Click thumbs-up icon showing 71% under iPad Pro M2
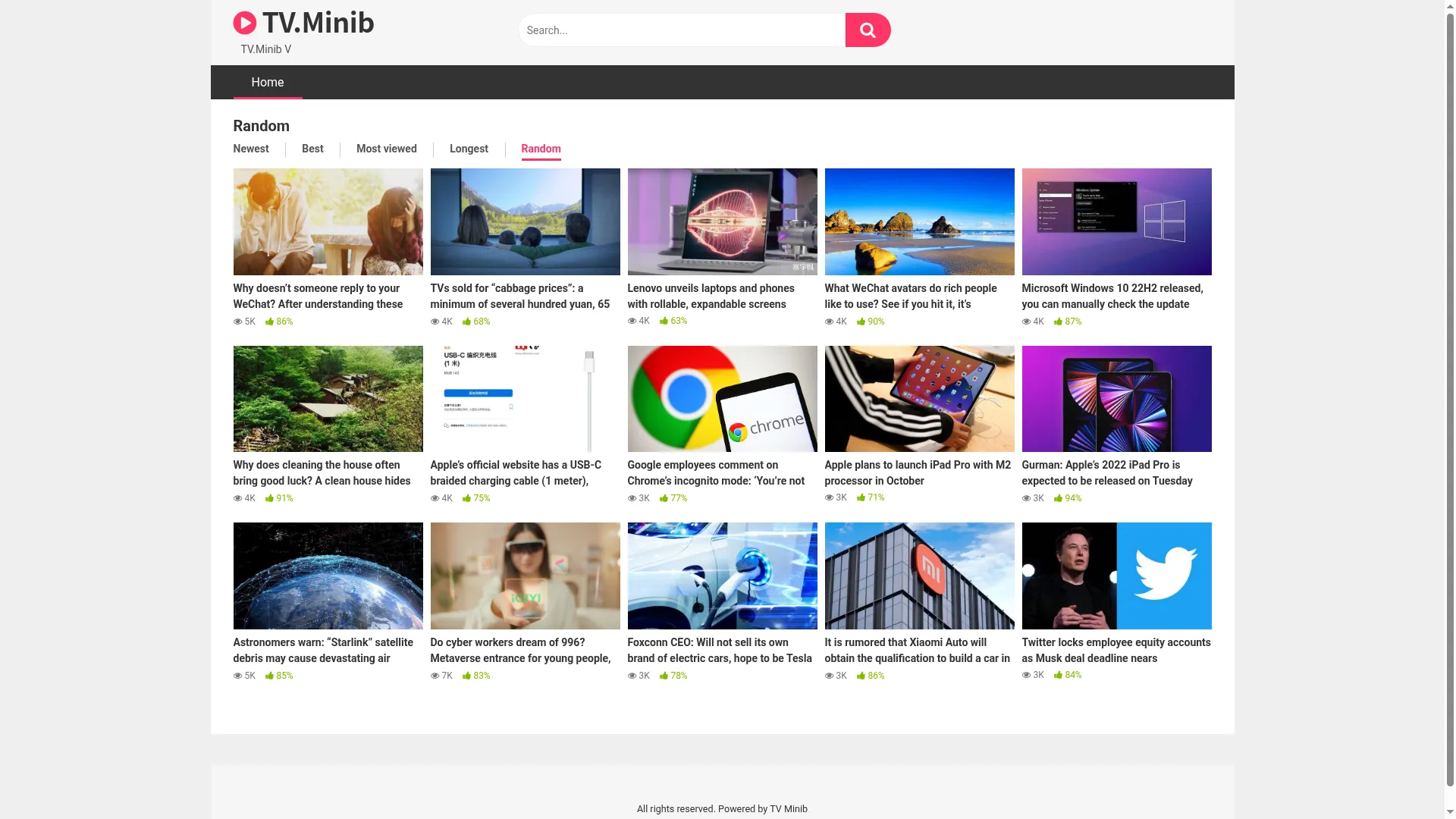The width and height of the screenshot is (1456, 819). (x=861, y=497)
